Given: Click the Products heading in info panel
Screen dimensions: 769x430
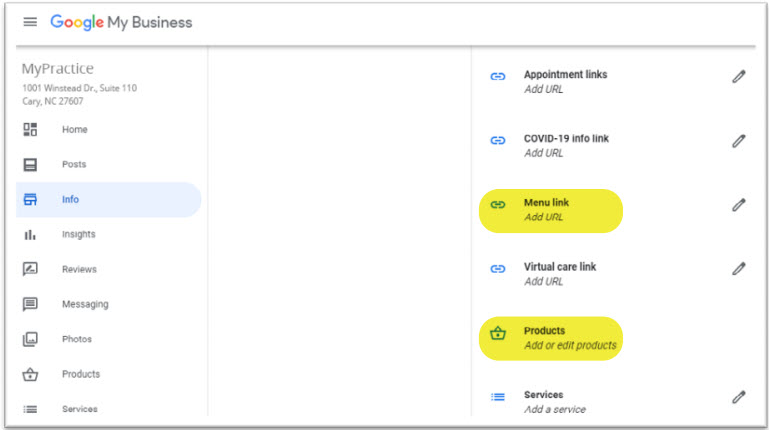Looking at the screenshot, I should tap(544, 330).
